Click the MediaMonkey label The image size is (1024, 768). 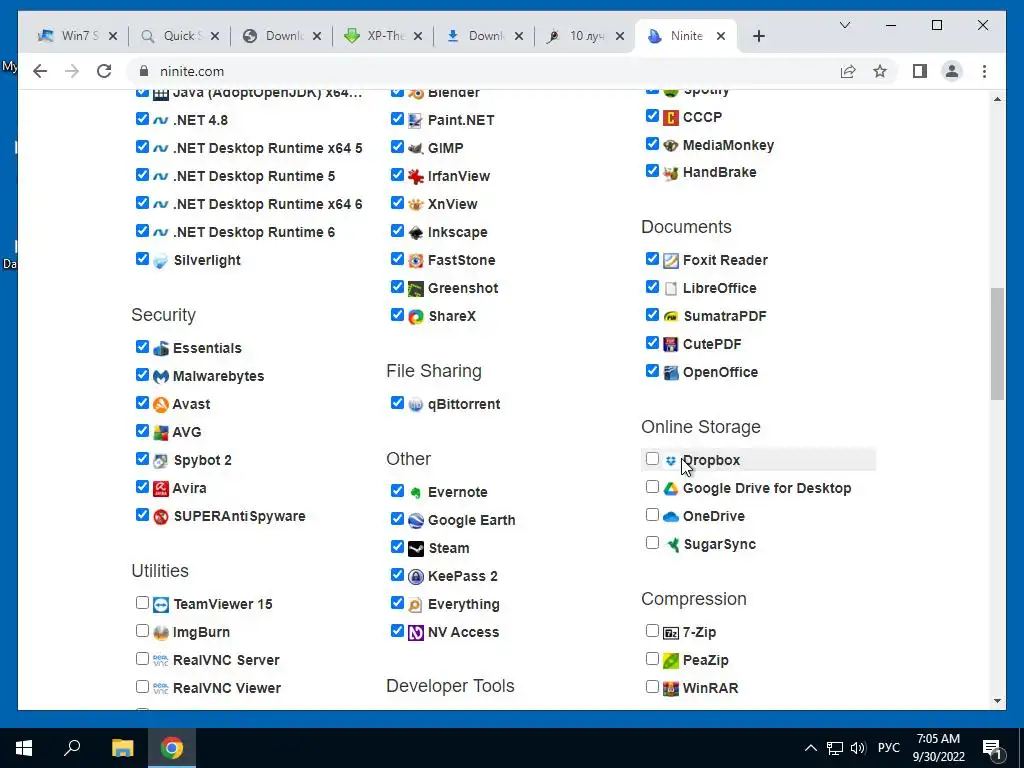[728, 145]
